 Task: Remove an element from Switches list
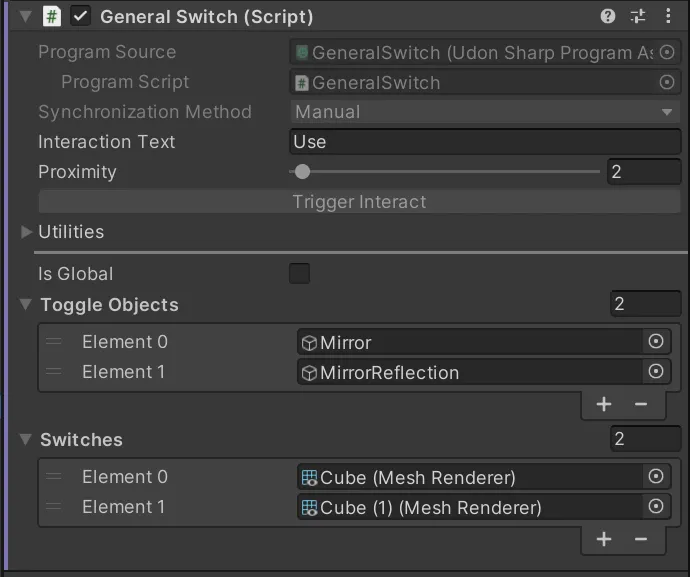(641, 539)
